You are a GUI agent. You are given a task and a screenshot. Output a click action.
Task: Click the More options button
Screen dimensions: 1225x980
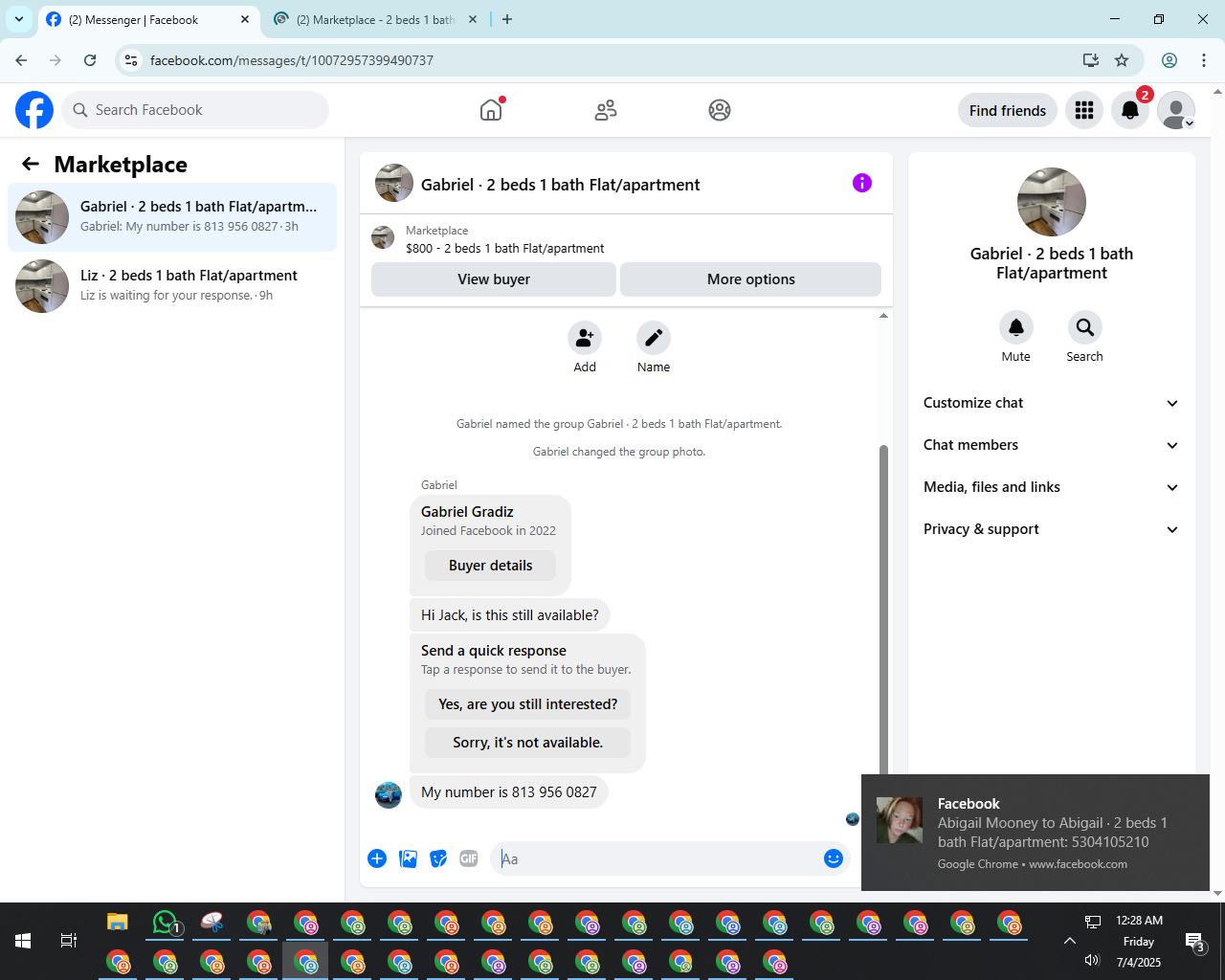pyautogui.click(x=751, y=279)
